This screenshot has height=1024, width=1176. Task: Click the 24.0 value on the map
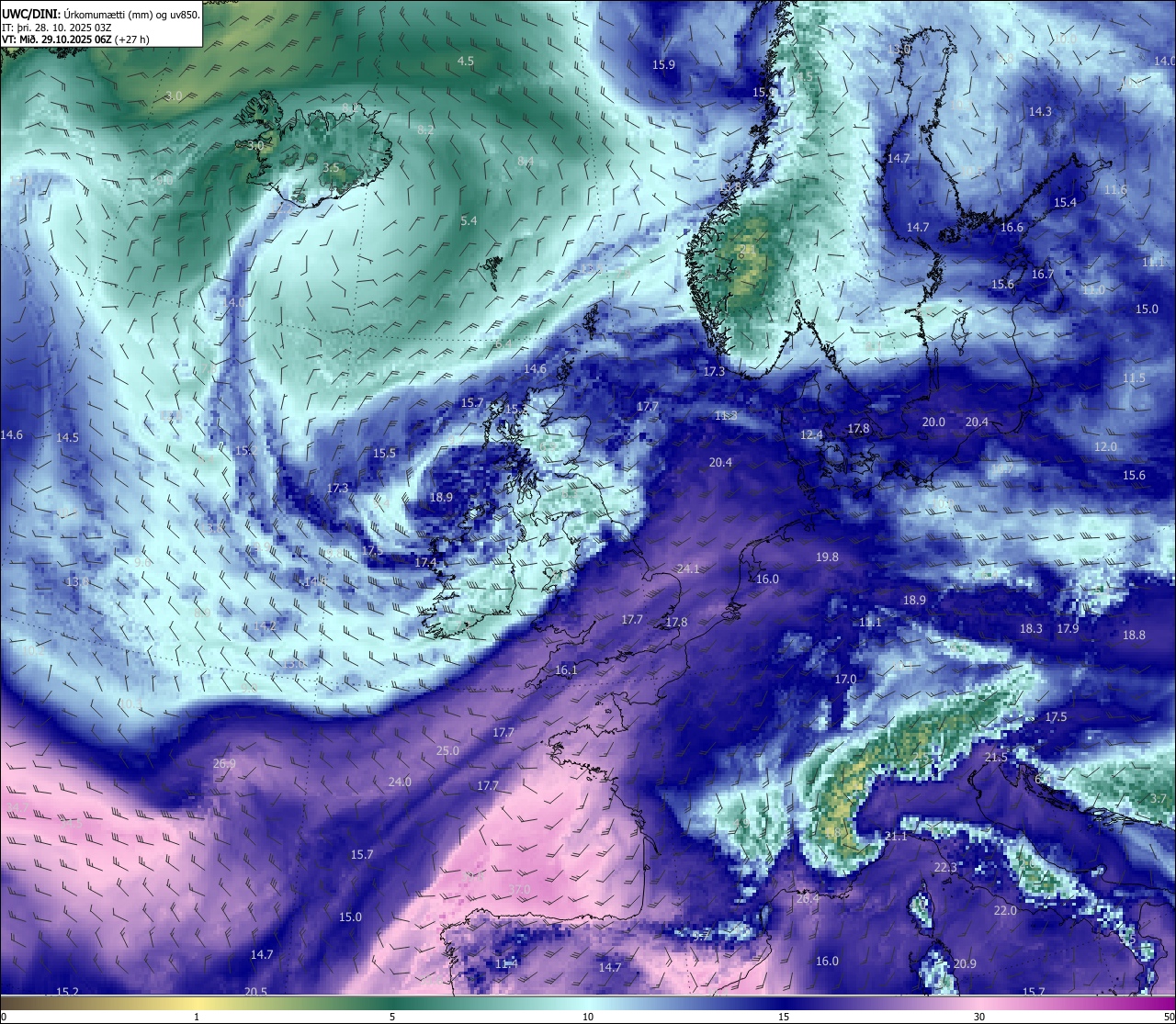pyautogui.click(x=400, y=782)
